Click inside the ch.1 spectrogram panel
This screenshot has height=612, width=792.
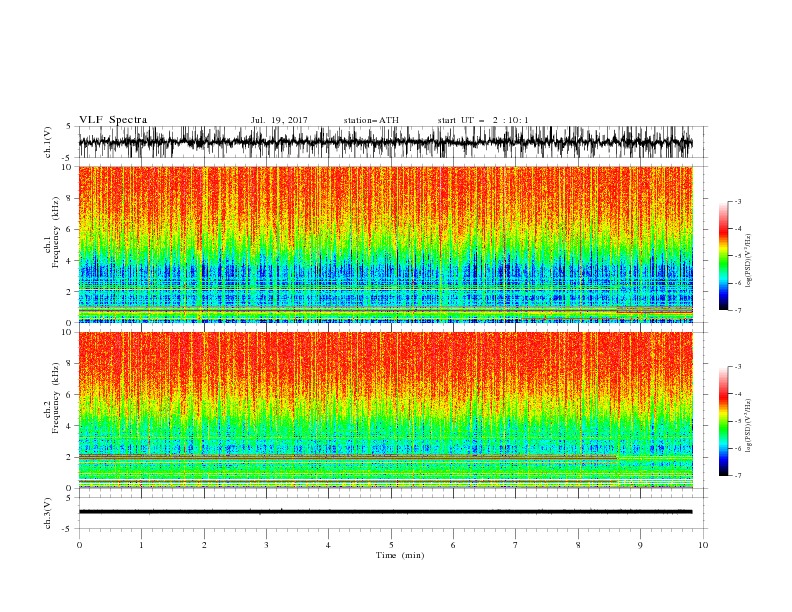point(386,244)
